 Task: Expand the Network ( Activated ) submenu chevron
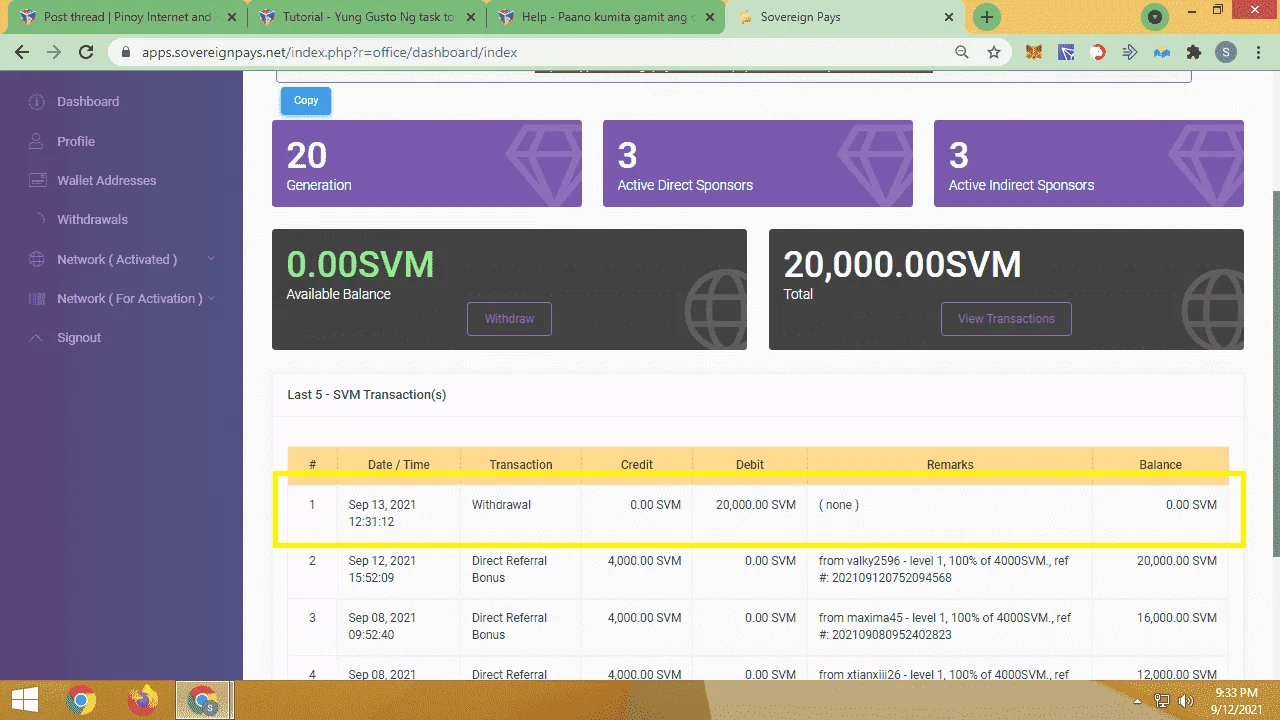point(211,260)
